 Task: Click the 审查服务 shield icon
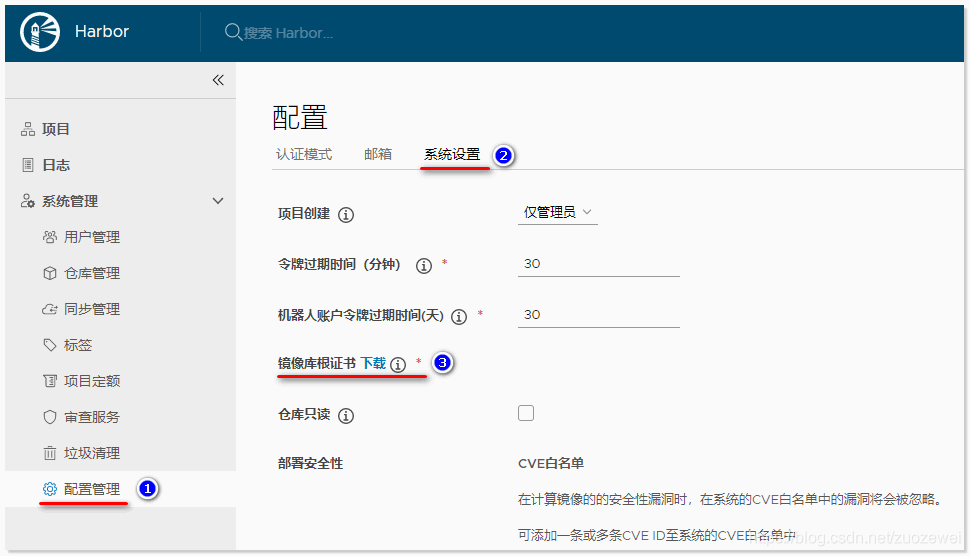[x=50, y=417]
